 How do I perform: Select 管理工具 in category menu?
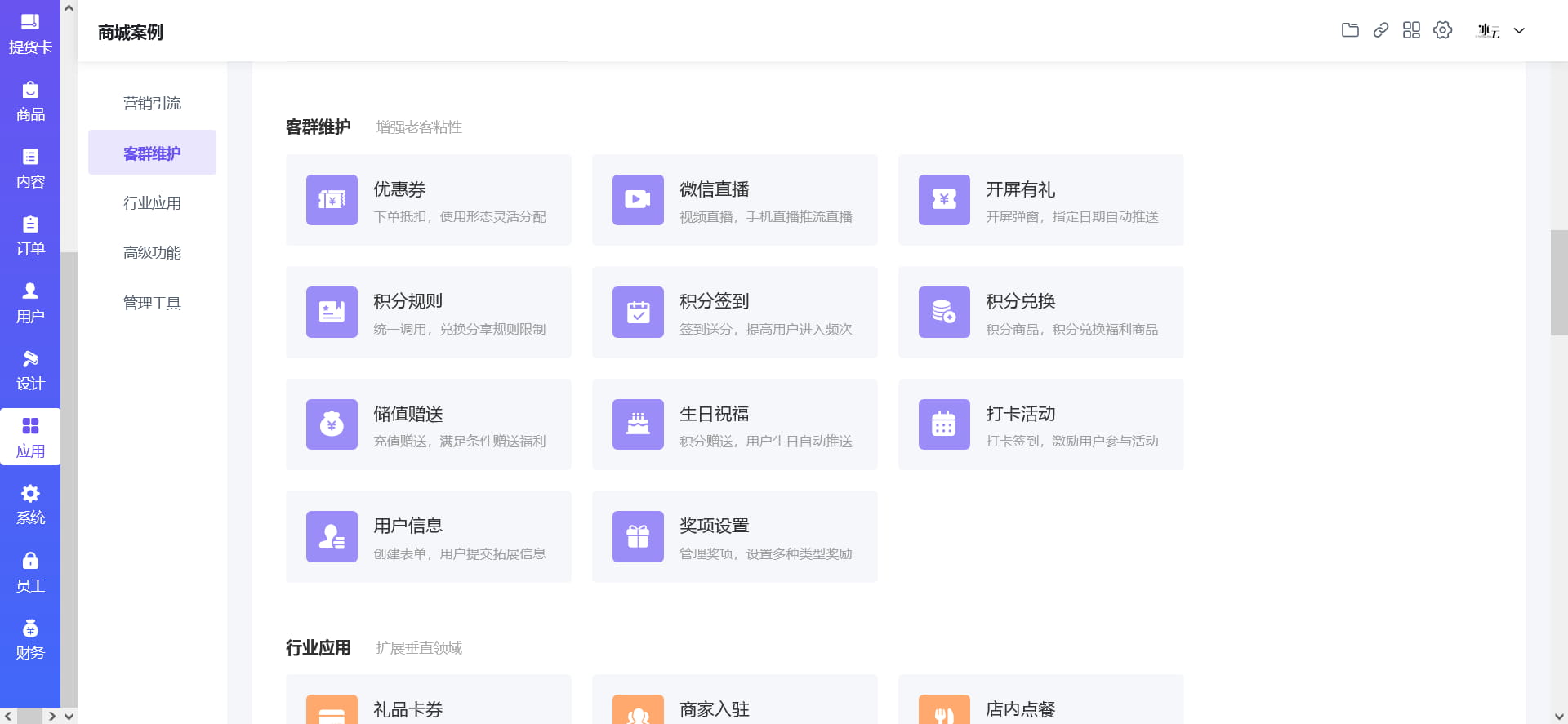coord(152,303)
